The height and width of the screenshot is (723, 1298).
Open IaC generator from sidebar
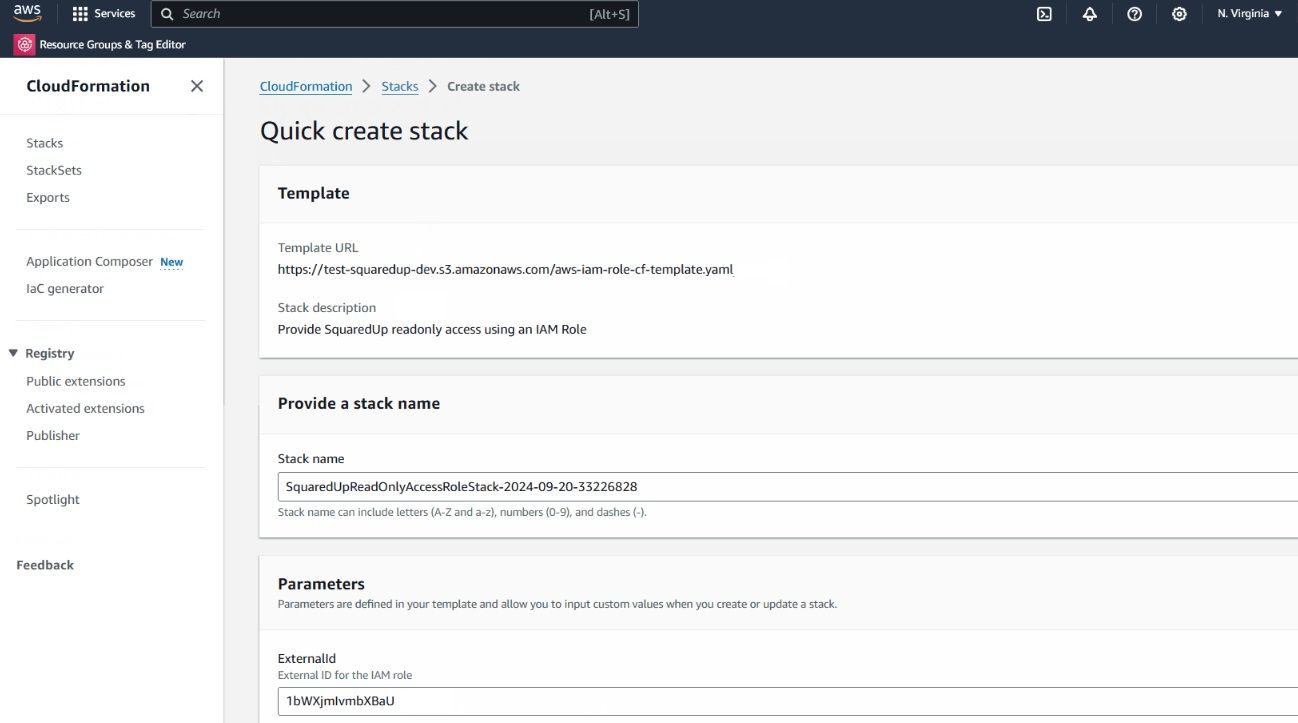pyautogui.click(x=64, y=288)
